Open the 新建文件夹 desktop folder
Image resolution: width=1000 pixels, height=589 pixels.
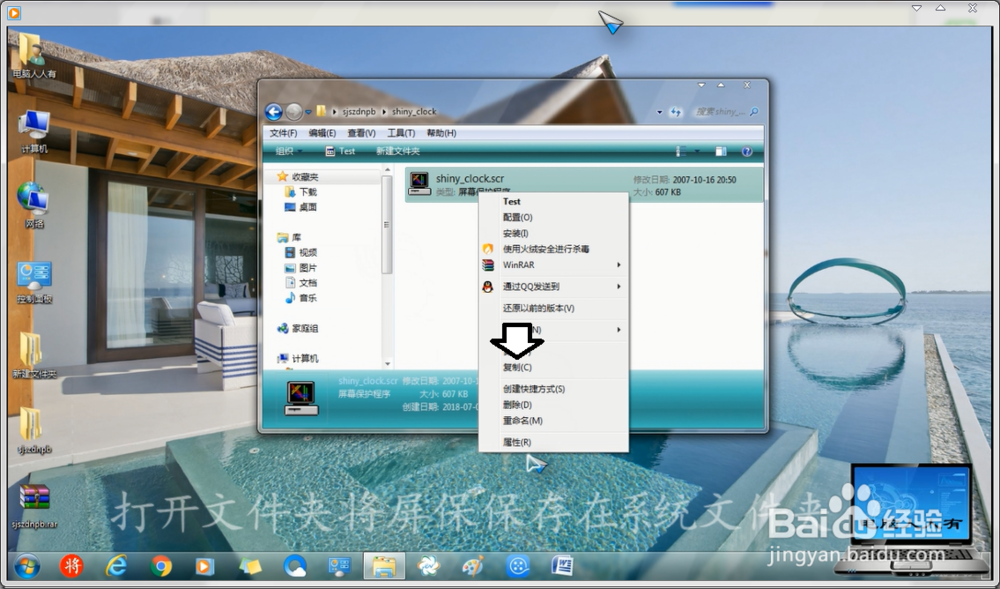coord(34,356)
